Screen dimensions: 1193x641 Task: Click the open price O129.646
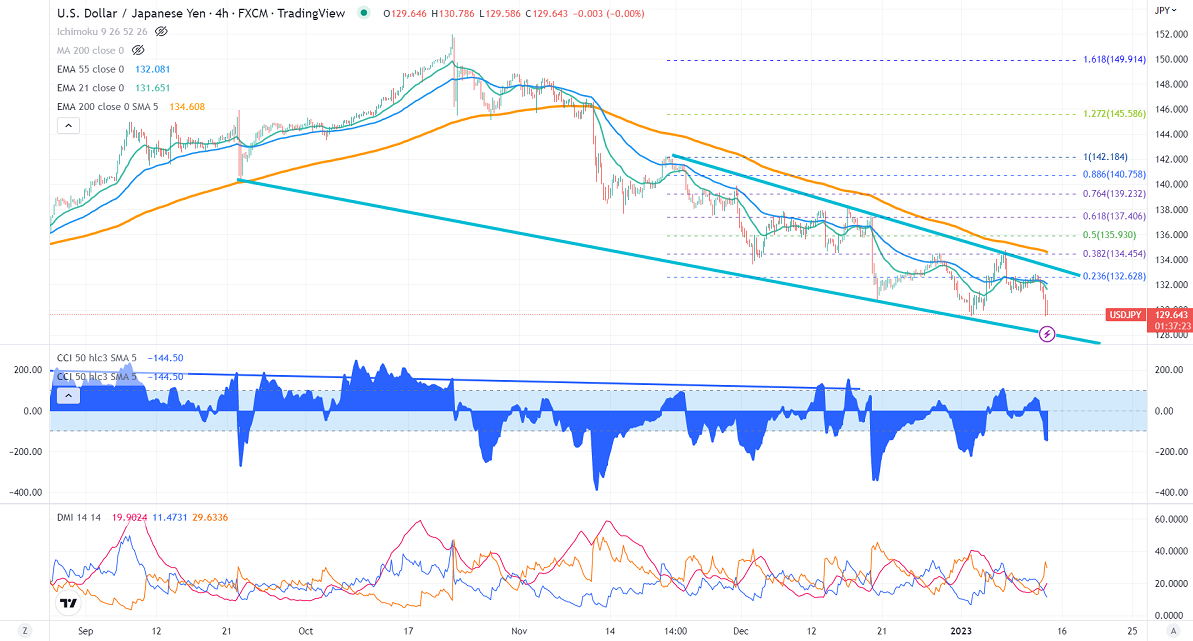click(405, 14)
